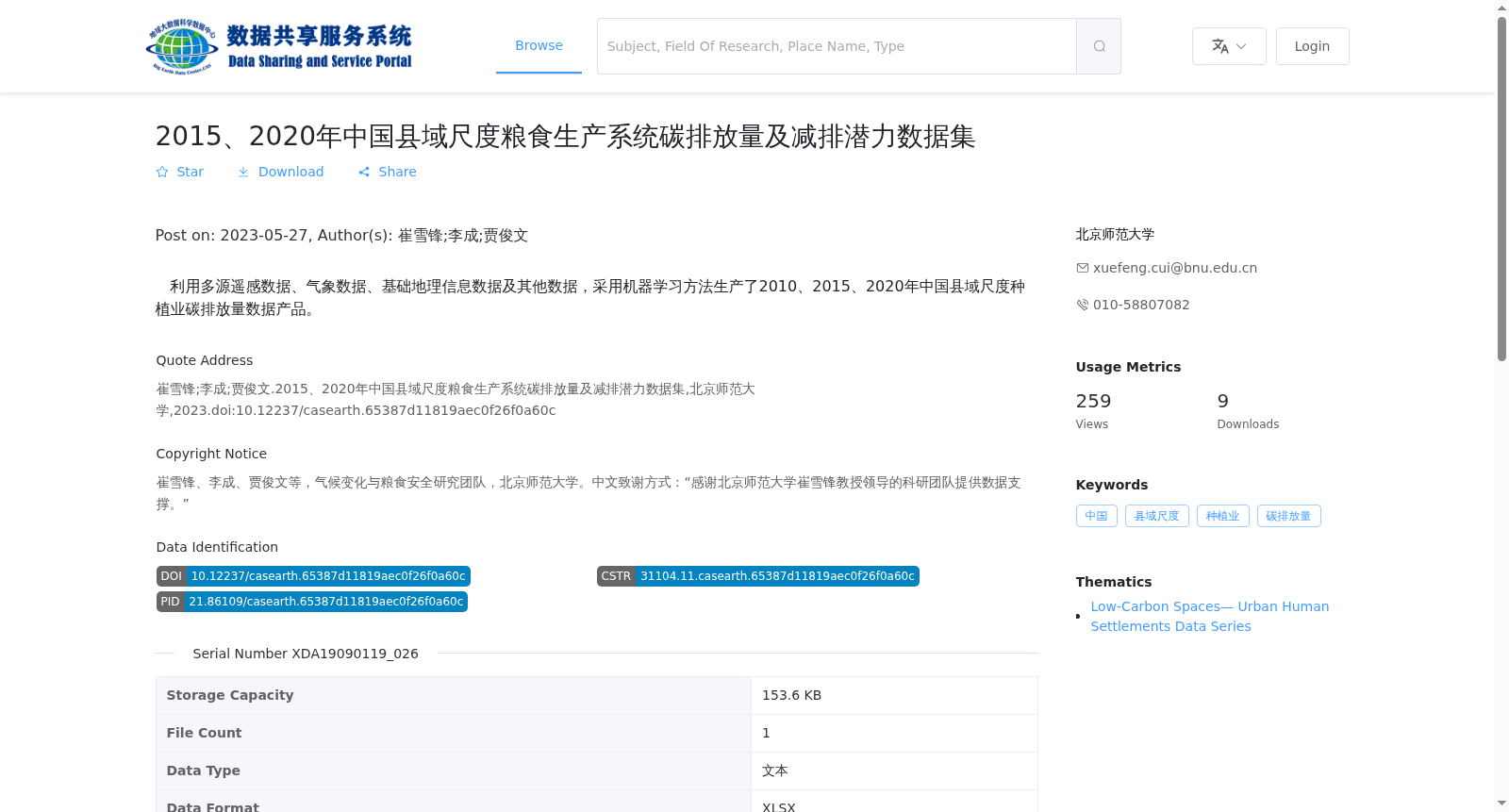
Task: Click the Login button
Action: coord(1312,46)
